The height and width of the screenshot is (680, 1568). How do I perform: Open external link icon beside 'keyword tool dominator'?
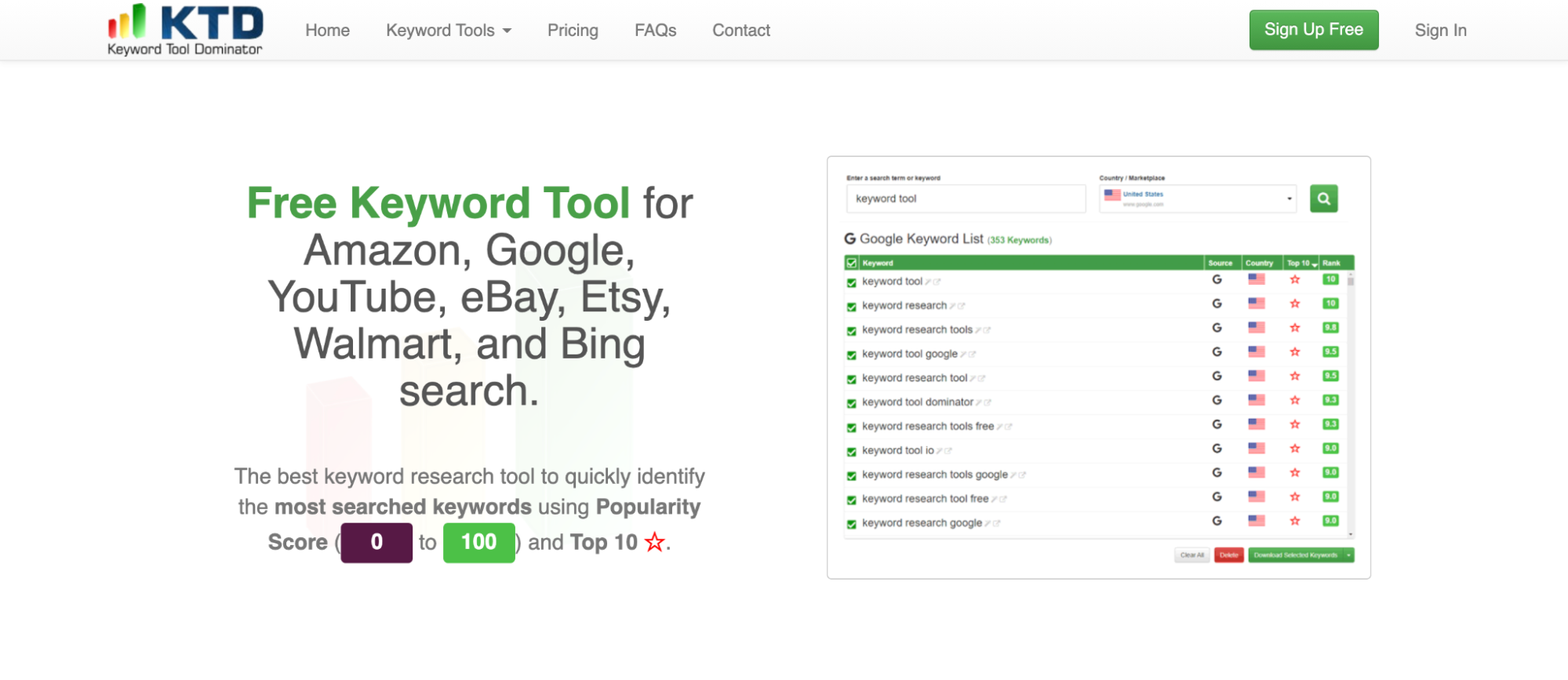pos(988,402)
